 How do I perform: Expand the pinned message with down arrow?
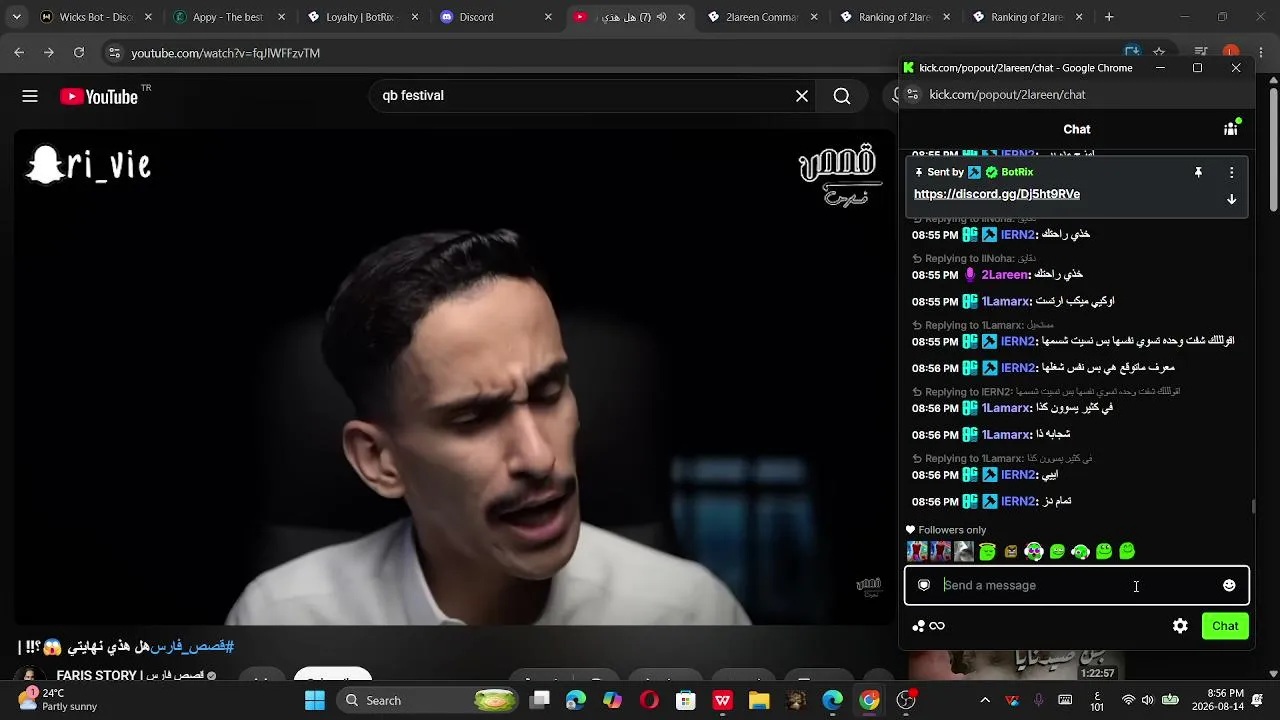[1231, 199]
